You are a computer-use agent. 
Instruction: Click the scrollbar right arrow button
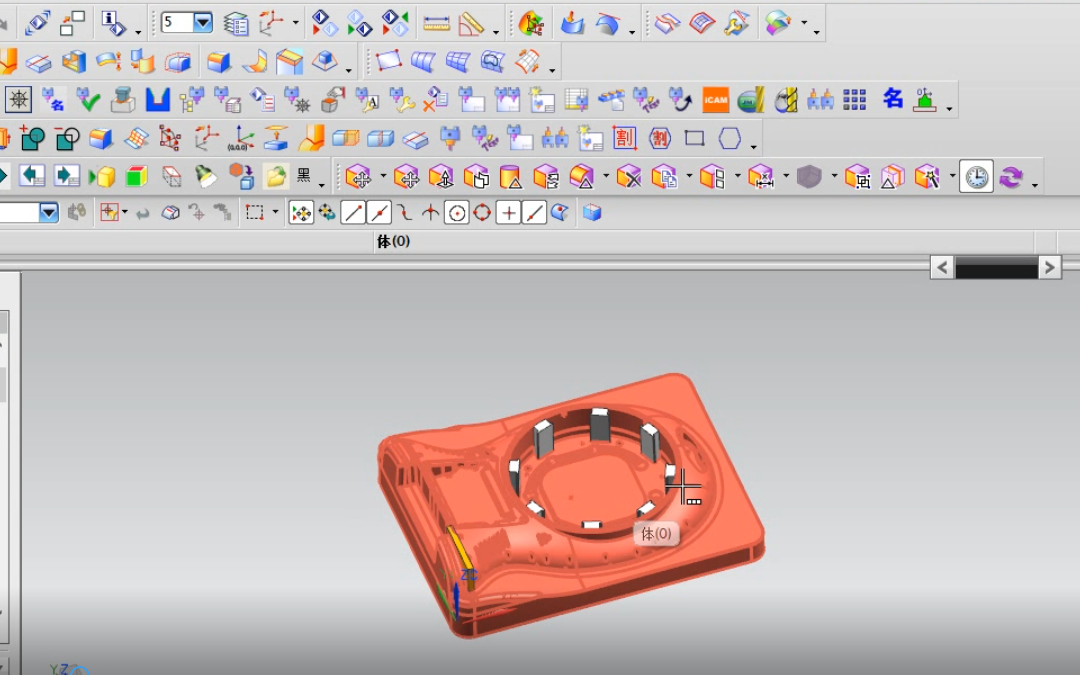(1050, 267)
